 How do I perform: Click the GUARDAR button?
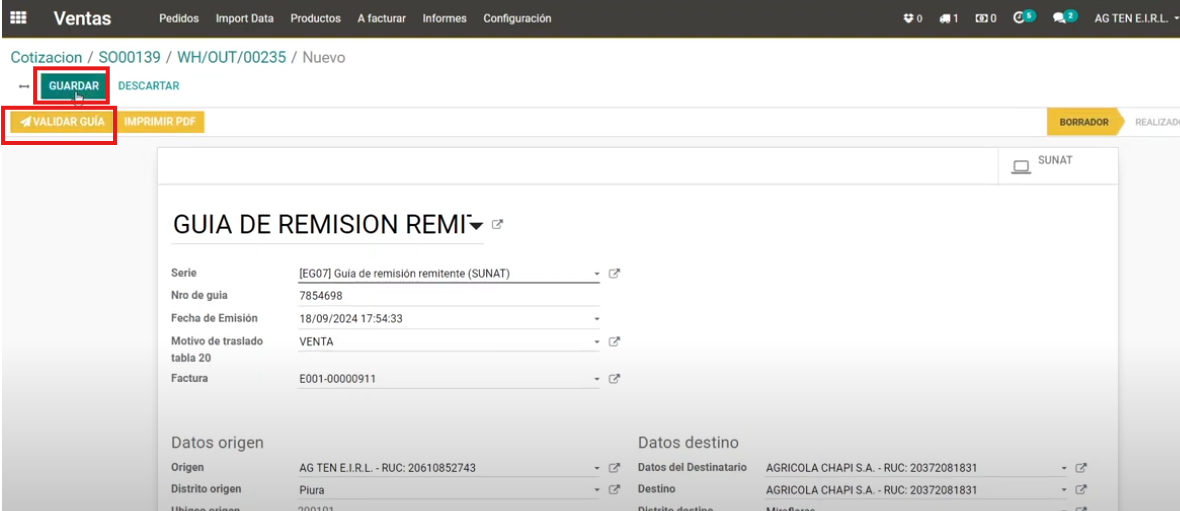(x=73, y=86)
